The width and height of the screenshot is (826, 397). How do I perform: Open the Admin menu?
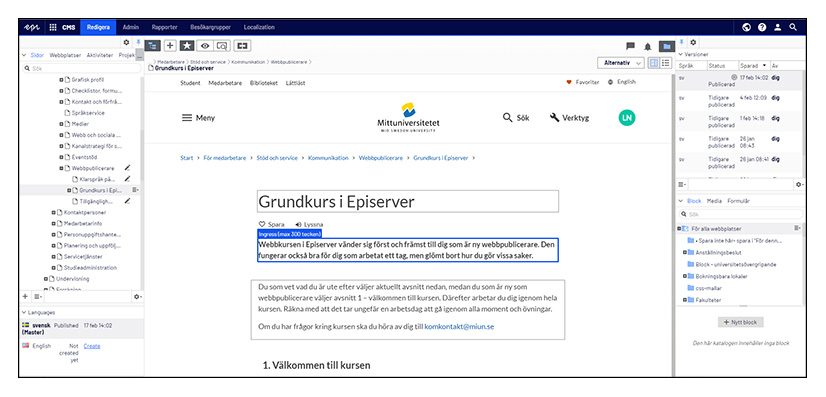[x=130, y=27]
